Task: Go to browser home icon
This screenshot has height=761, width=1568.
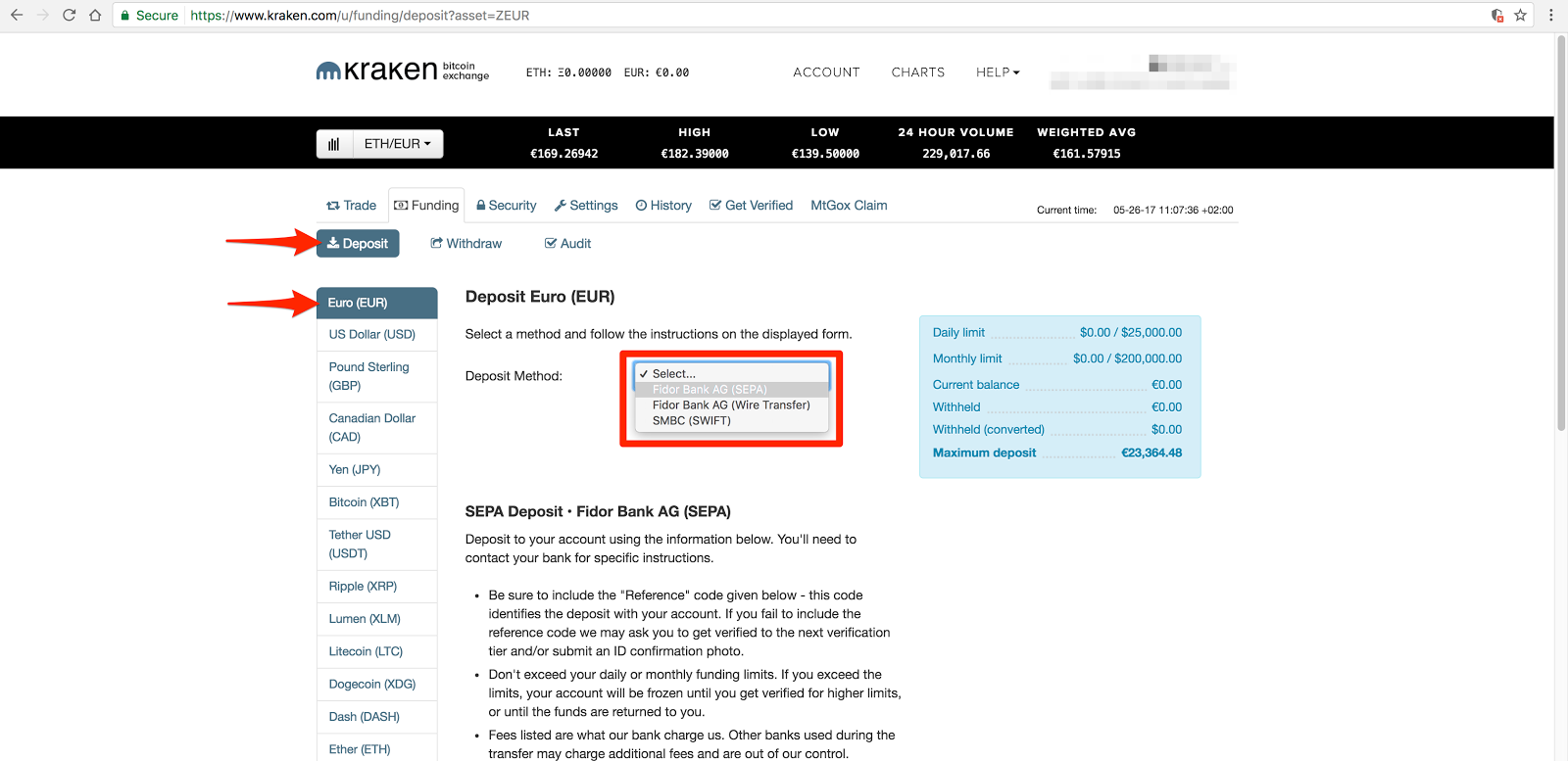Action: (95, 15)
